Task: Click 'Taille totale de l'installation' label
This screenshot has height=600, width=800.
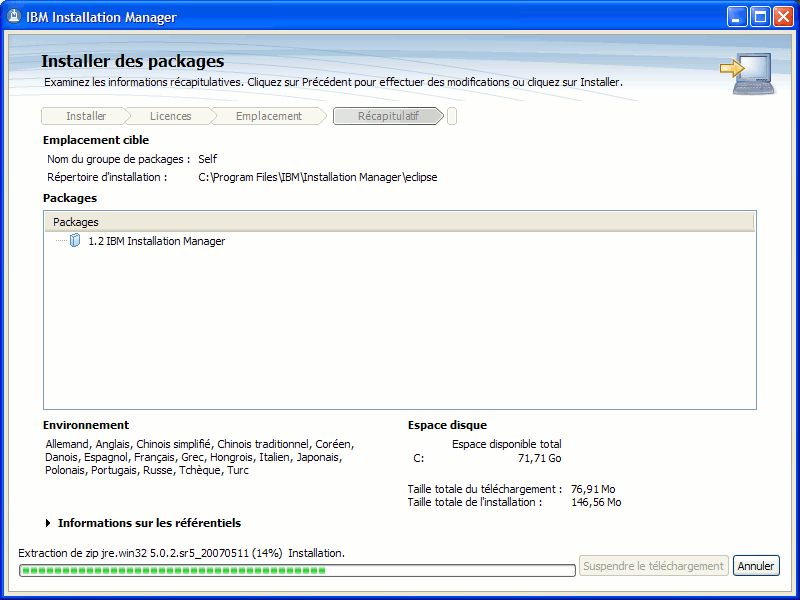Action: pyautogui.click(x=474, y=502)
